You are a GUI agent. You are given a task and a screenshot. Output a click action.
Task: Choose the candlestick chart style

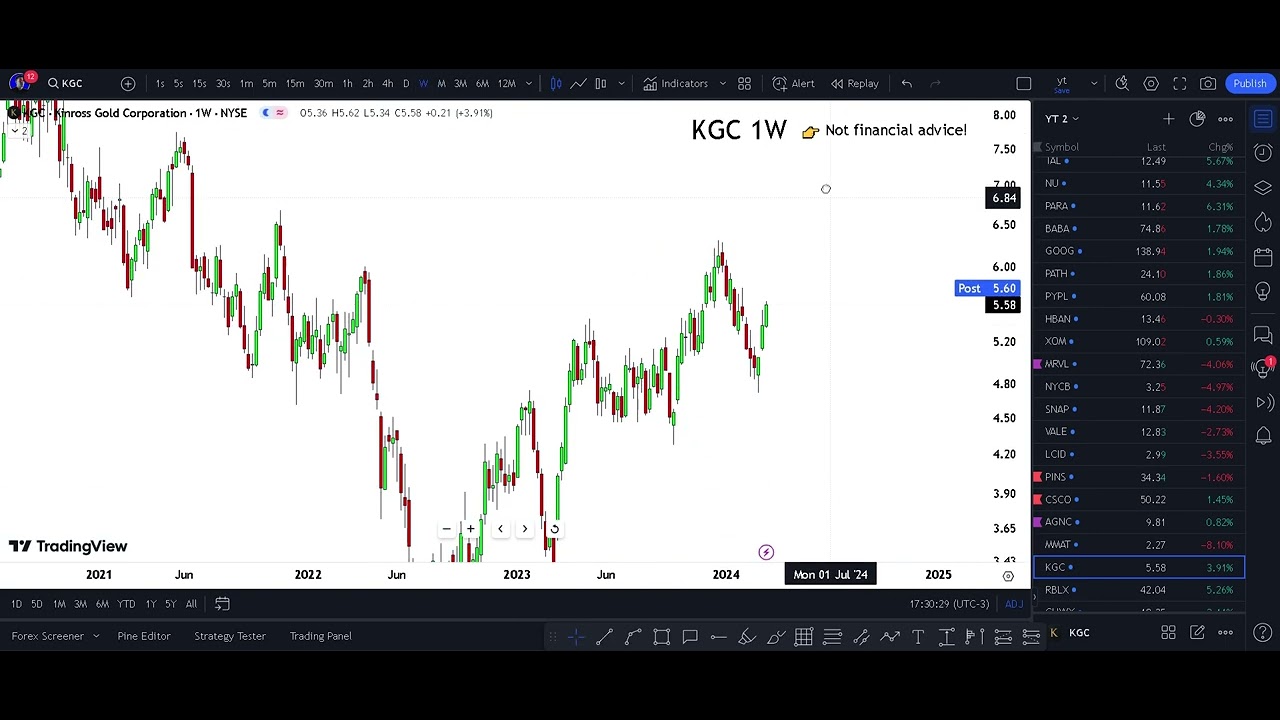click(556, 83)
